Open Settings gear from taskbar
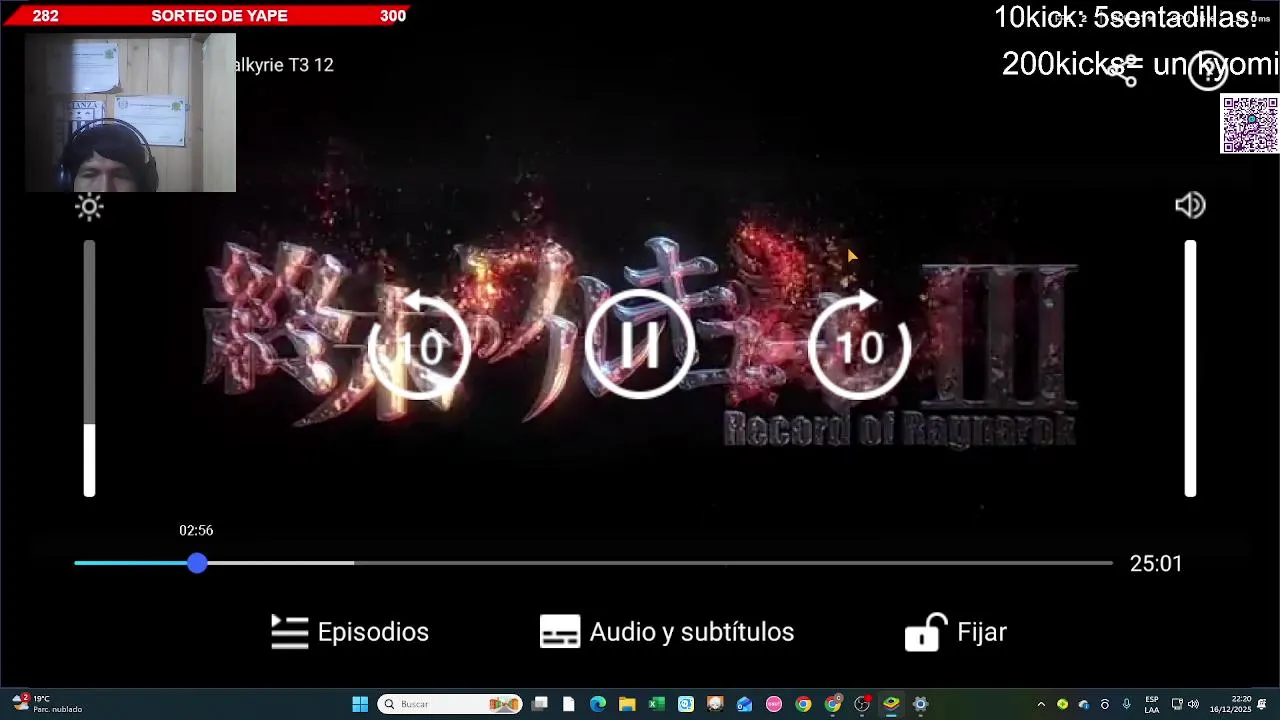This screenshot has height=720, width=1280. (921, 704)
